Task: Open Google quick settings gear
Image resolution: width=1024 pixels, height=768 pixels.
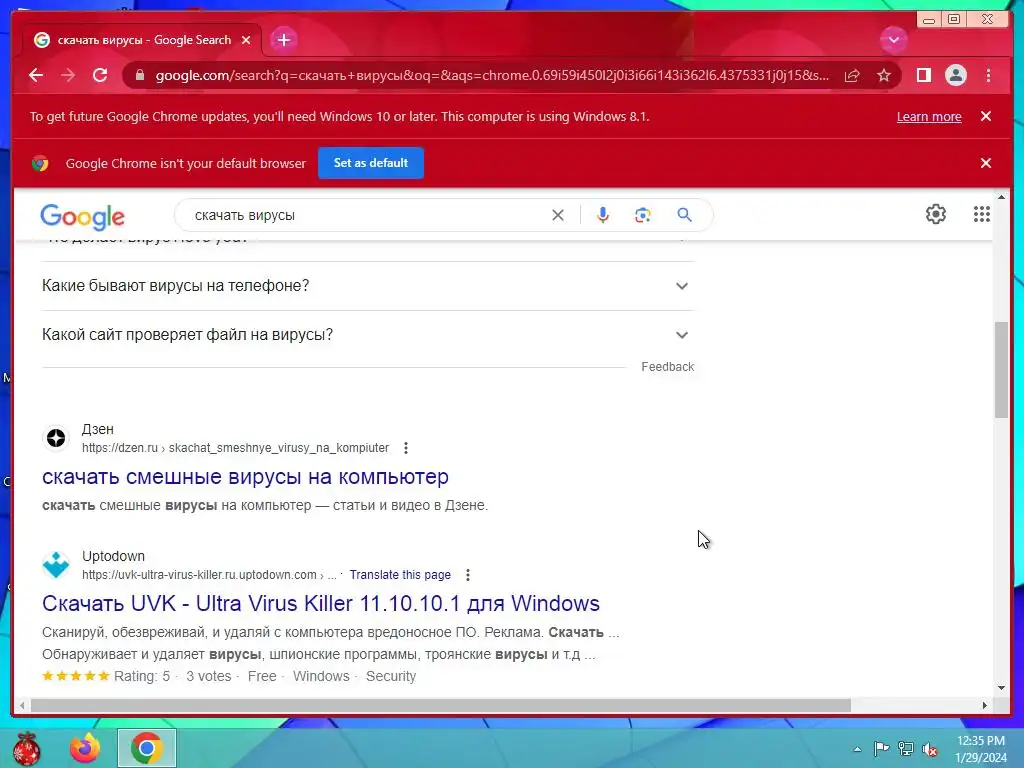Action: [936, 214]
